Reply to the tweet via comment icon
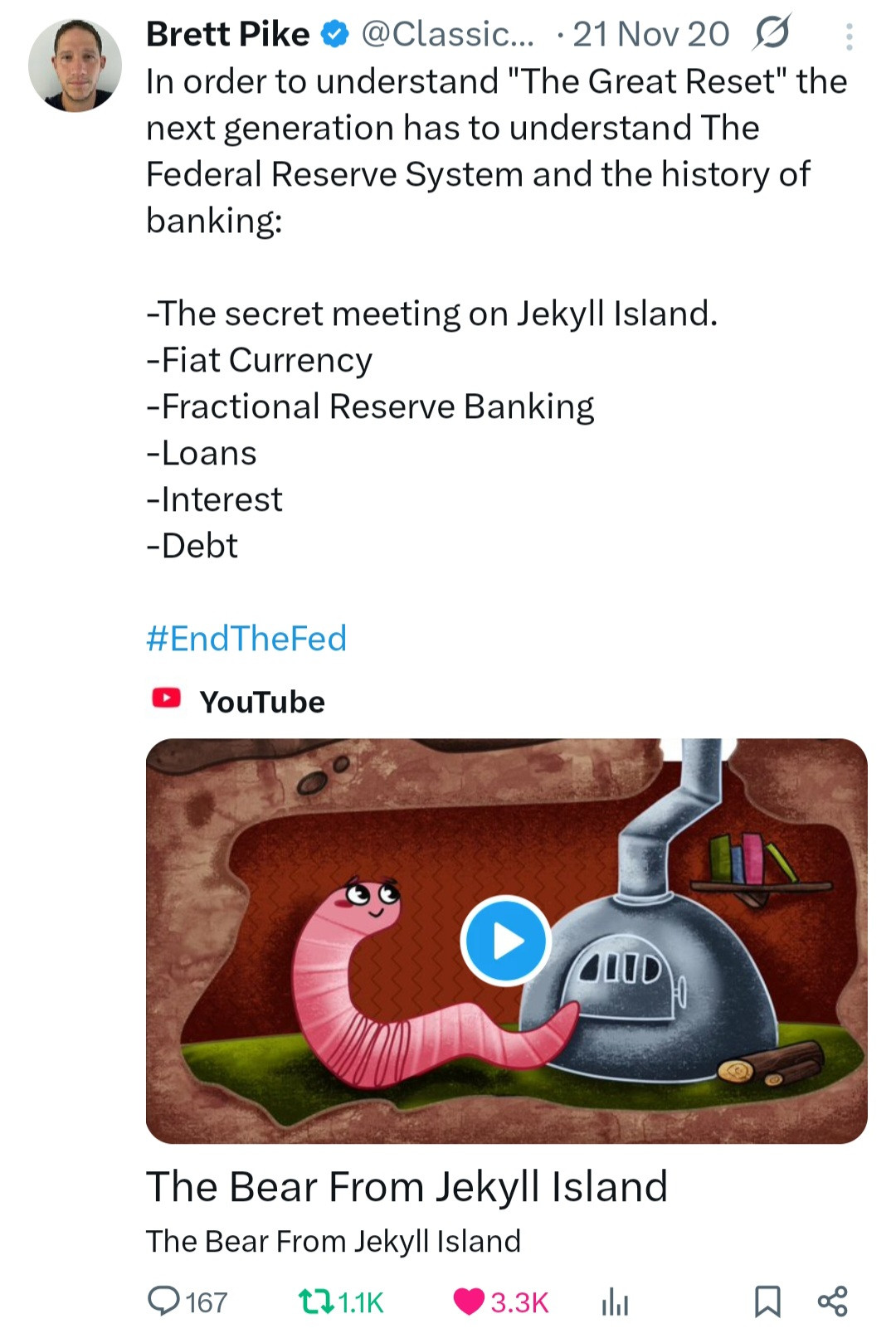 click(x=164, y=1301)
